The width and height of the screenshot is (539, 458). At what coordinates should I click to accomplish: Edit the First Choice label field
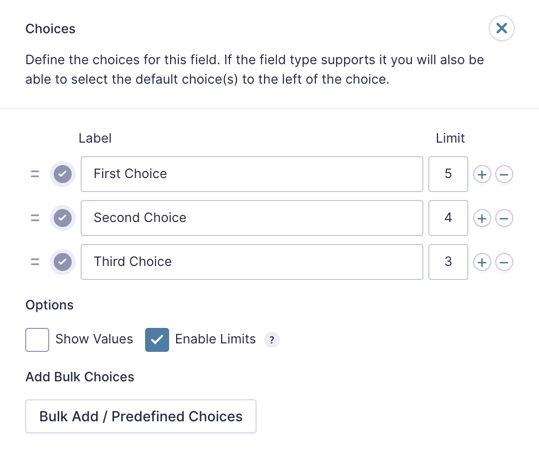pos(252,174)
